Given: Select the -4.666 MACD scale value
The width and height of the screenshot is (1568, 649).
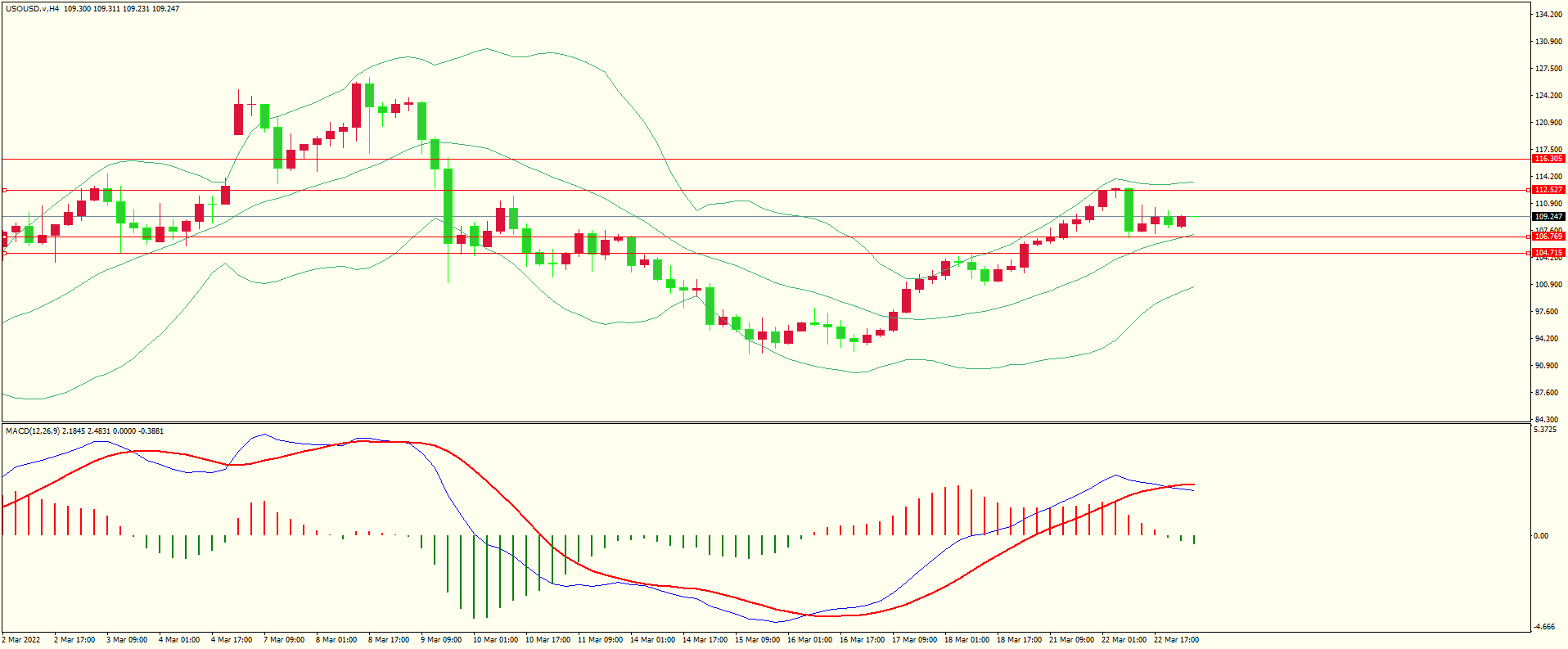Looking at the screenshot, I should coord(1545,627).
